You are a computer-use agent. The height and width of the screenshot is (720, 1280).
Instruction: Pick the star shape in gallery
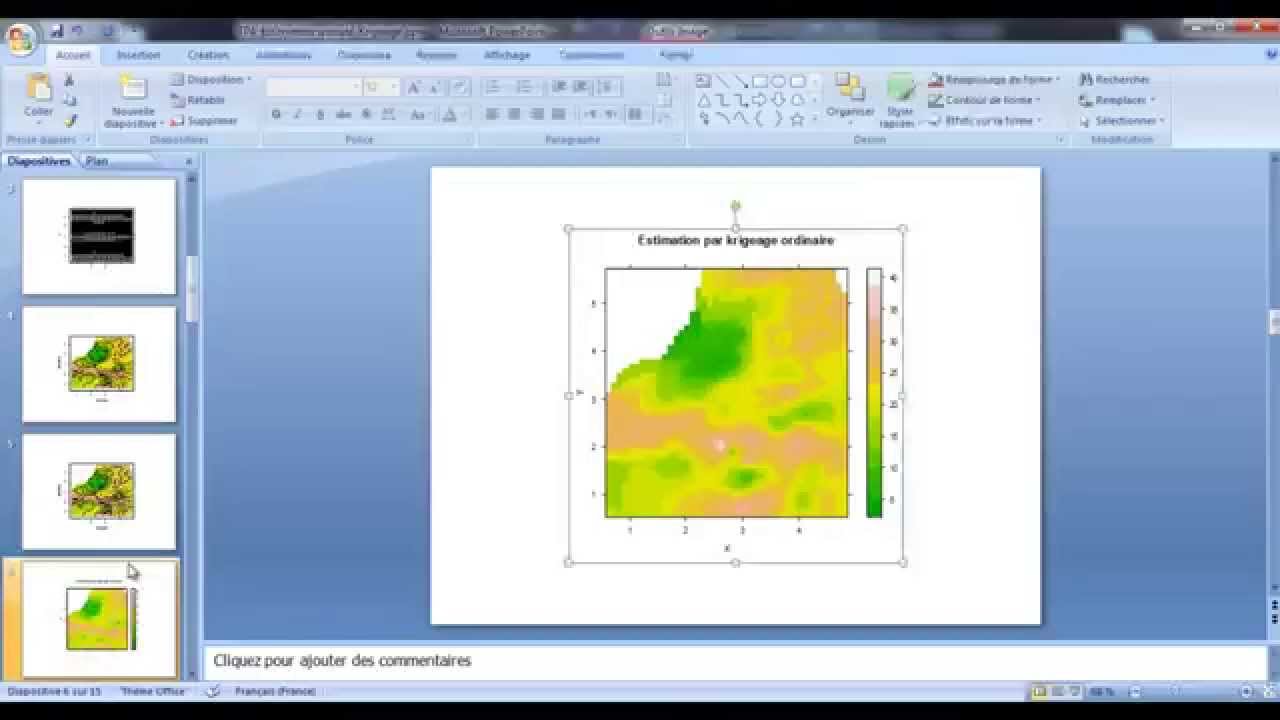(x=797, y=119)
